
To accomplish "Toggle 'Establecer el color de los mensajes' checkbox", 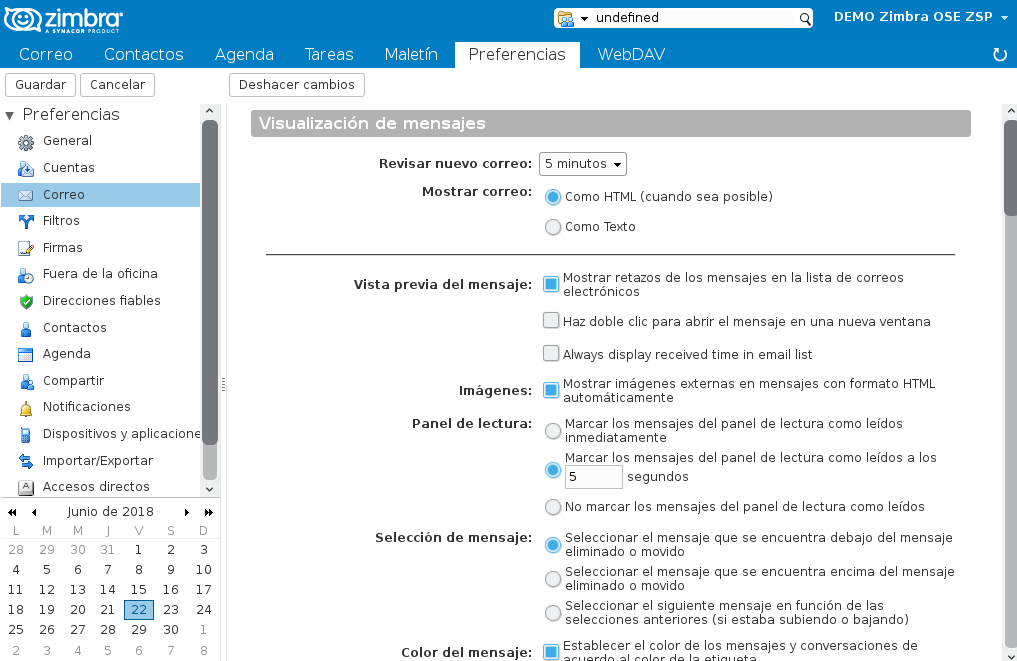I will click(551, 652).
